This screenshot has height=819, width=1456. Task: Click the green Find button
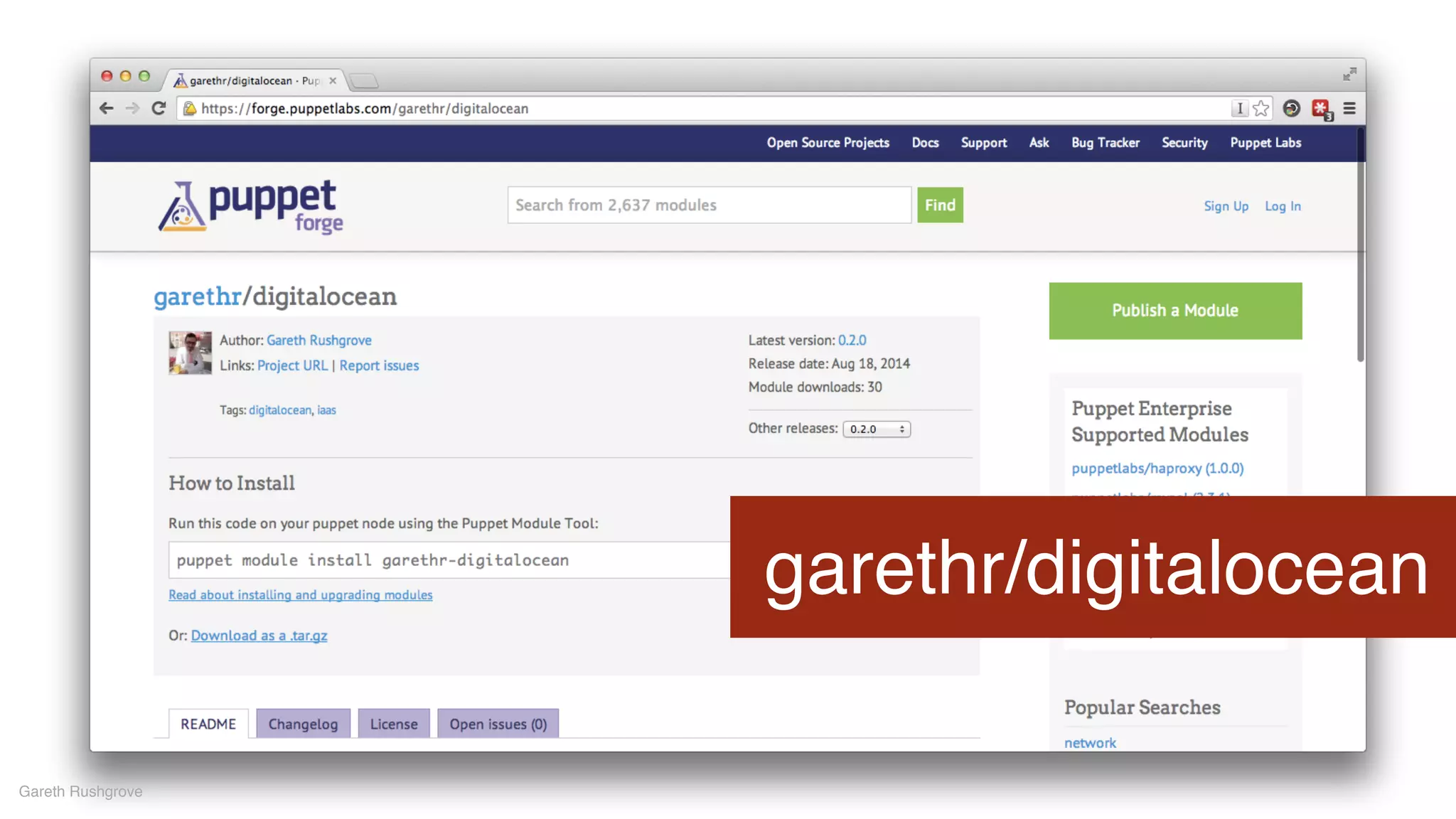tap(940, 205)
